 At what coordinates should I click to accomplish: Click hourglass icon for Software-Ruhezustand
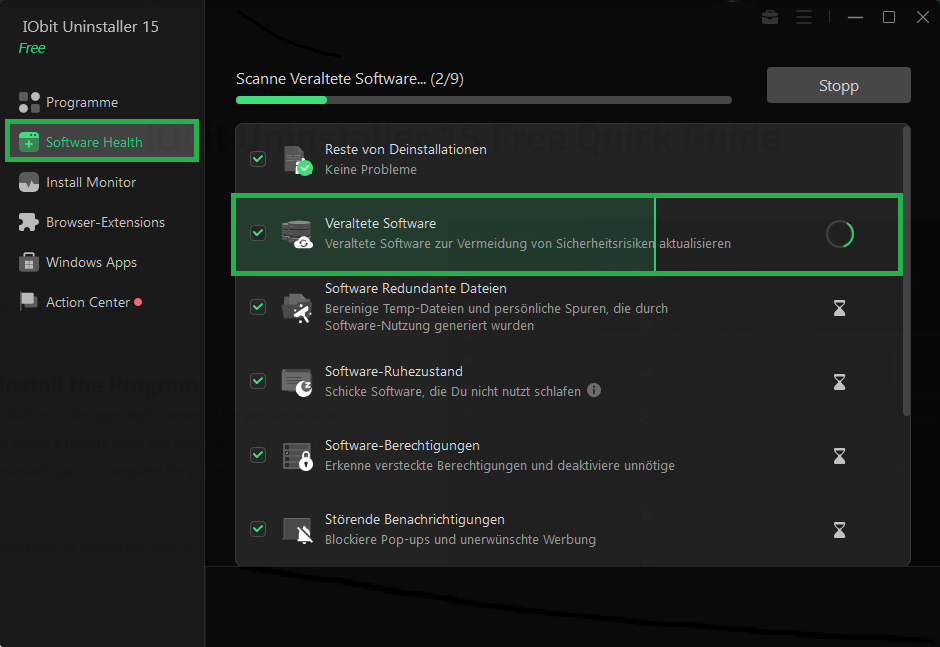pos(839,382)
